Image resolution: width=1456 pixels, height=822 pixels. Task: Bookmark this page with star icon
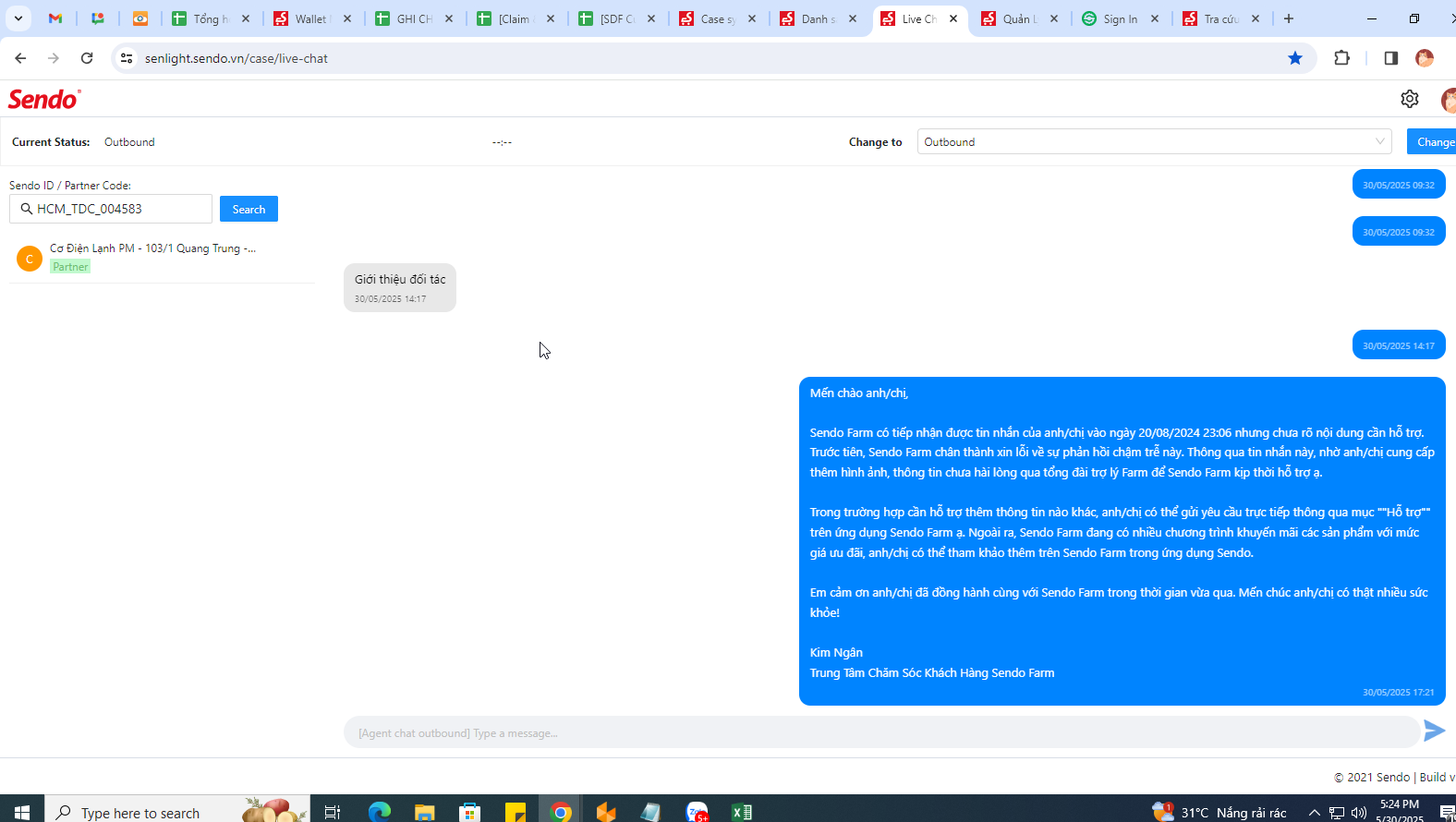pos(1295,58)
